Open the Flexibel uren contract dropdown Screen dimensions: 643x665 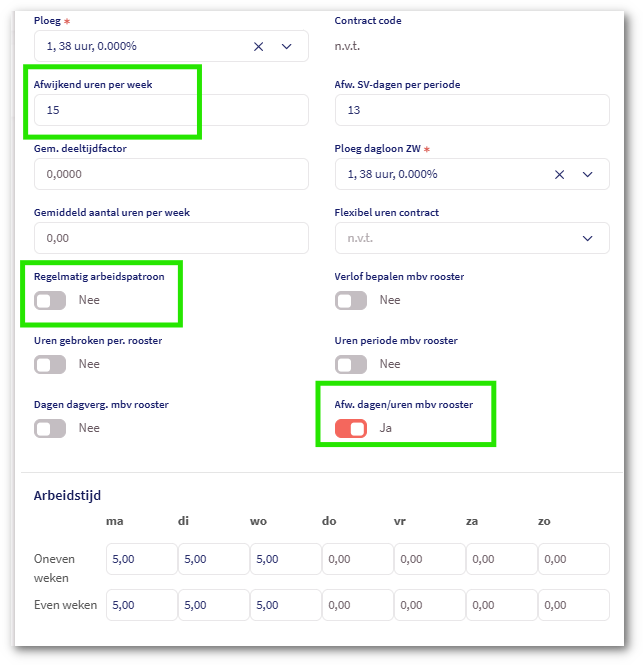[587, 238]
